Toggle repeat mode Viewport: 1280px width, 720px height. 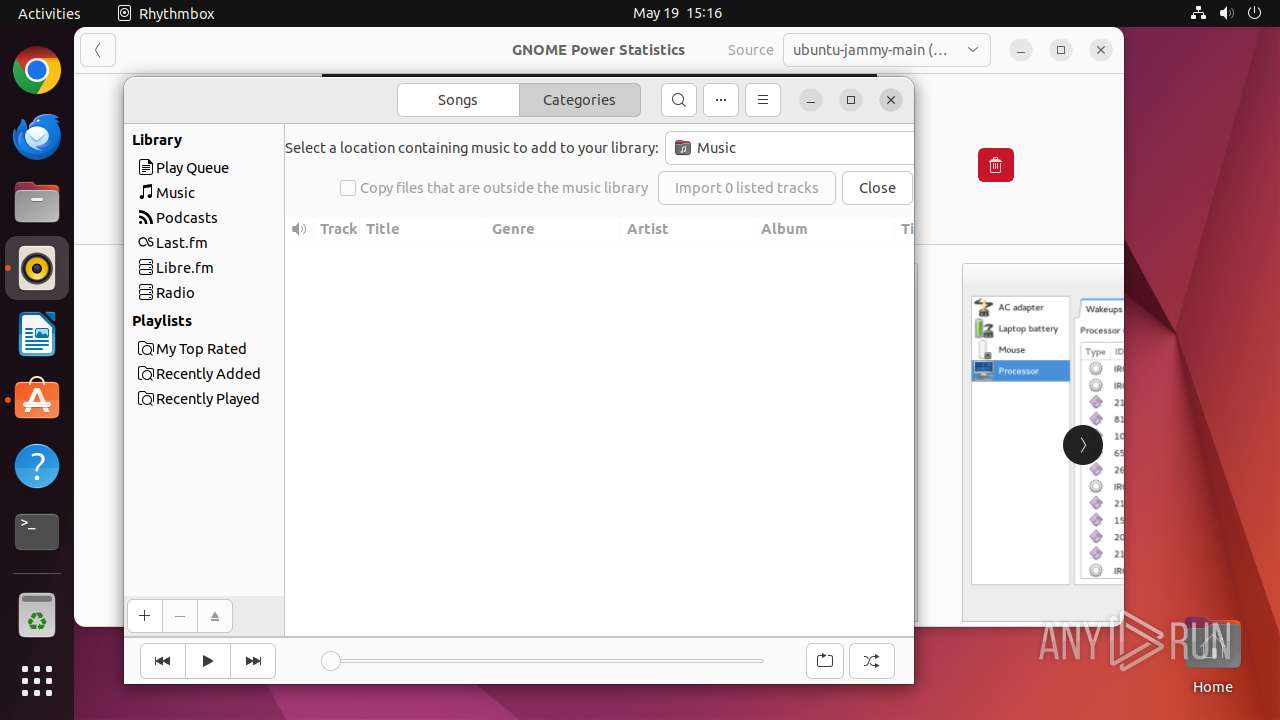coord(825,661)
